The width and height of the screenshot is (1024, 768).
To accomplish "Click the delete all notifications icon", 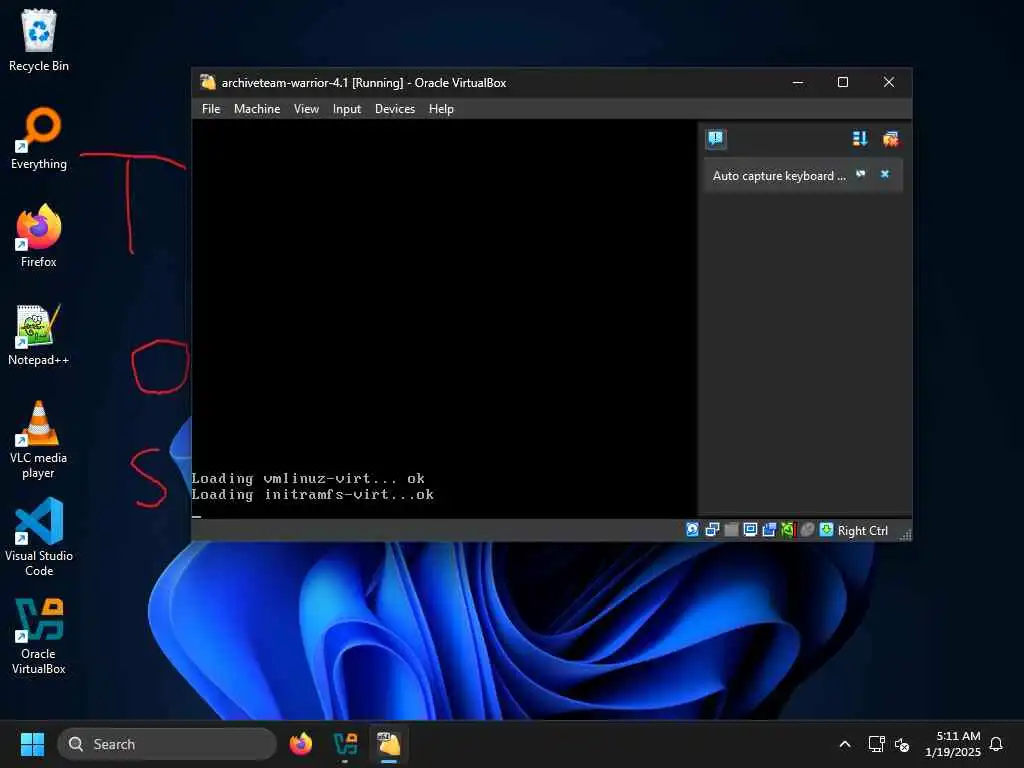I will [x=890, y=138].
